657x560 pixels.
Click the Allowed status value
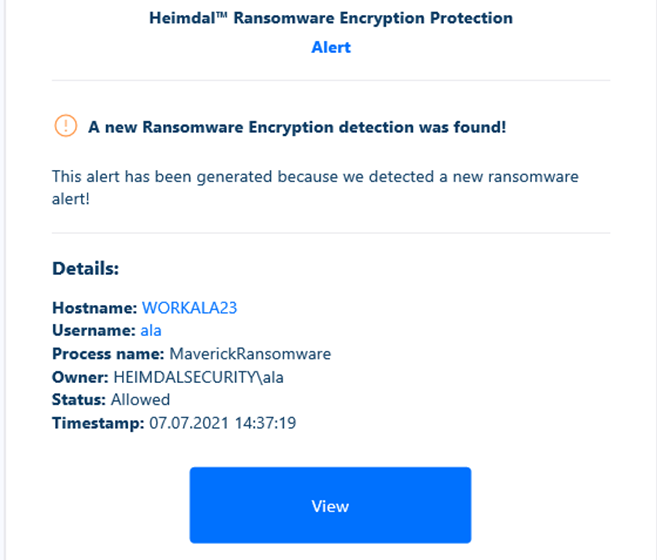(x=140, y=400)
